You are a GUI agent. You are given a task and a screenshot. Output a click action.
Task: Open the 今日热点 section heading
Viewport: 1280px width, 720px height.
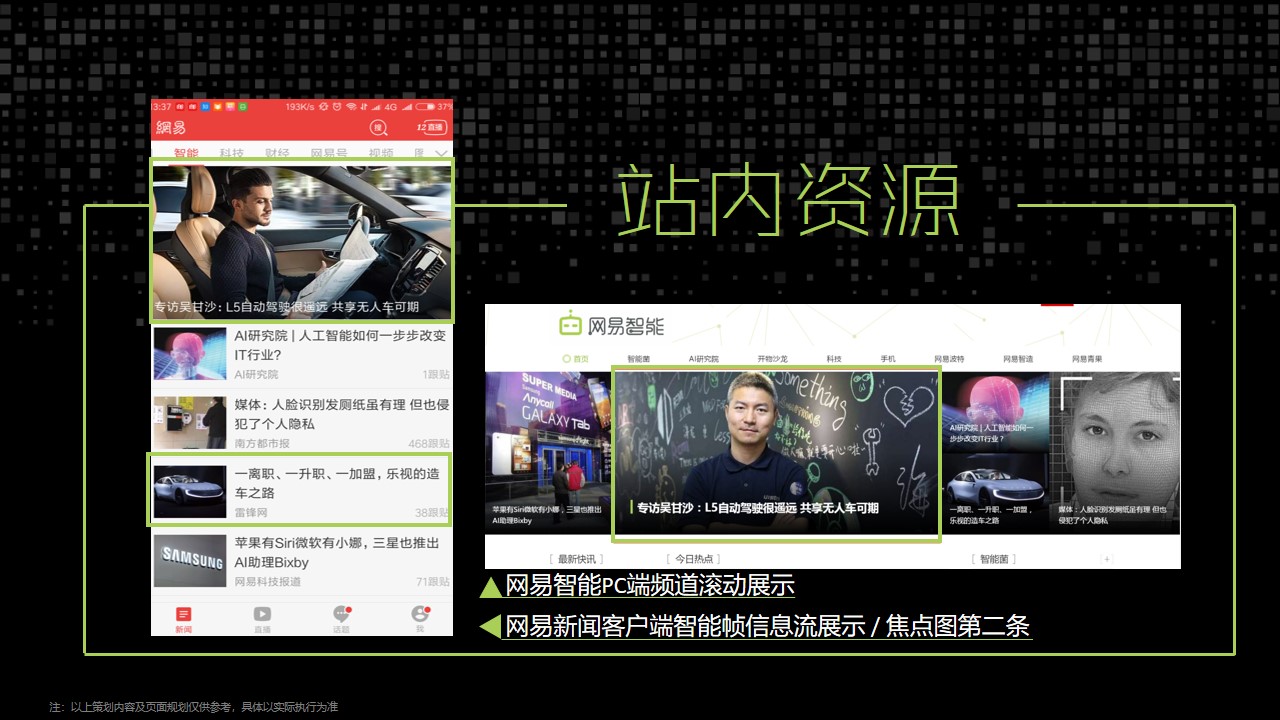694,559
